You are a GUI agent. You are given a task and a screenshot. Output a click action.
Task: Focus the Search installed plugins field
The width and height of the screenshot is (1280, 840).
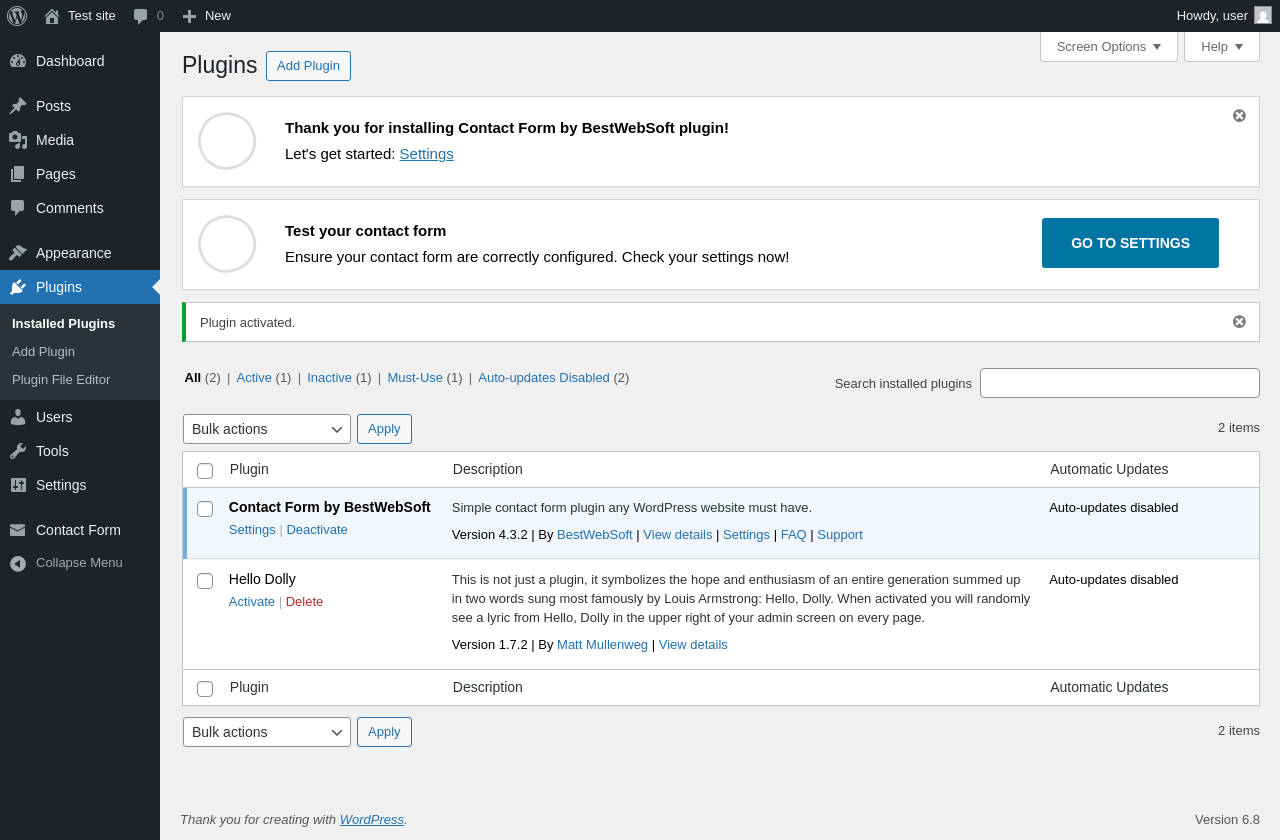coord(1119,383)
